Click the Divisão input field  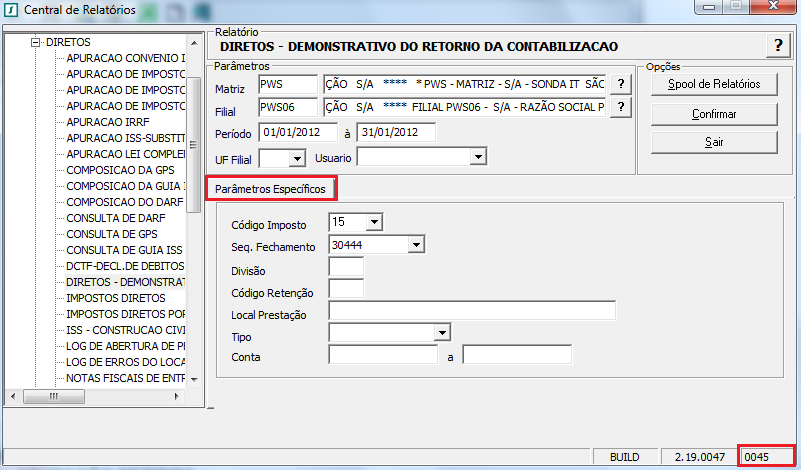point(346,267)
